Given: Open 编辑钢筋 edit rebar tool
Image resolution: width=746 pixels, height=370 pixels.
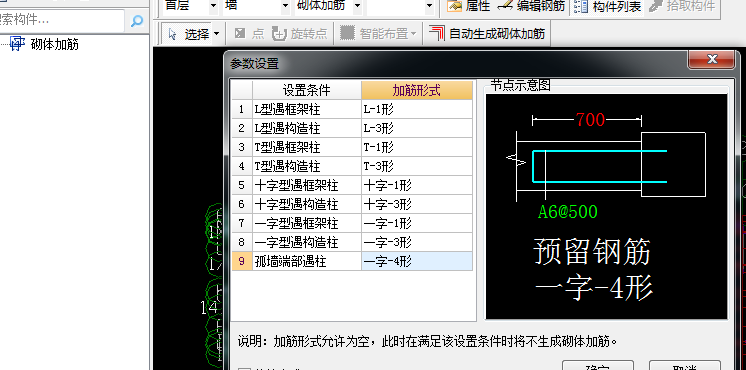Looking at the screenshot, I should [531, 6].
